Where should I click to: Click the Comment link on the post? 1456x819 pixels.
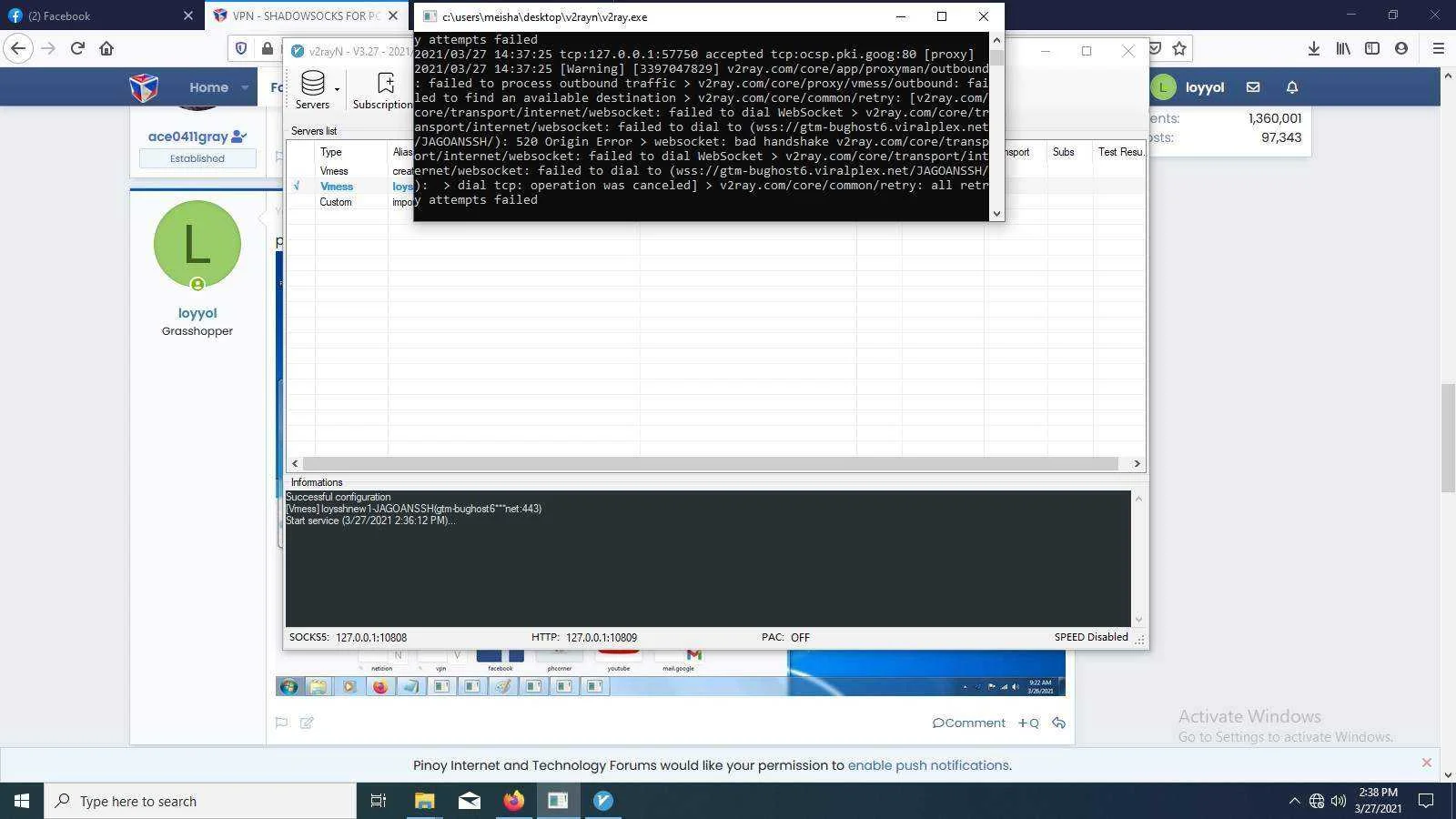pyautogui.click(x=969, y=723)
